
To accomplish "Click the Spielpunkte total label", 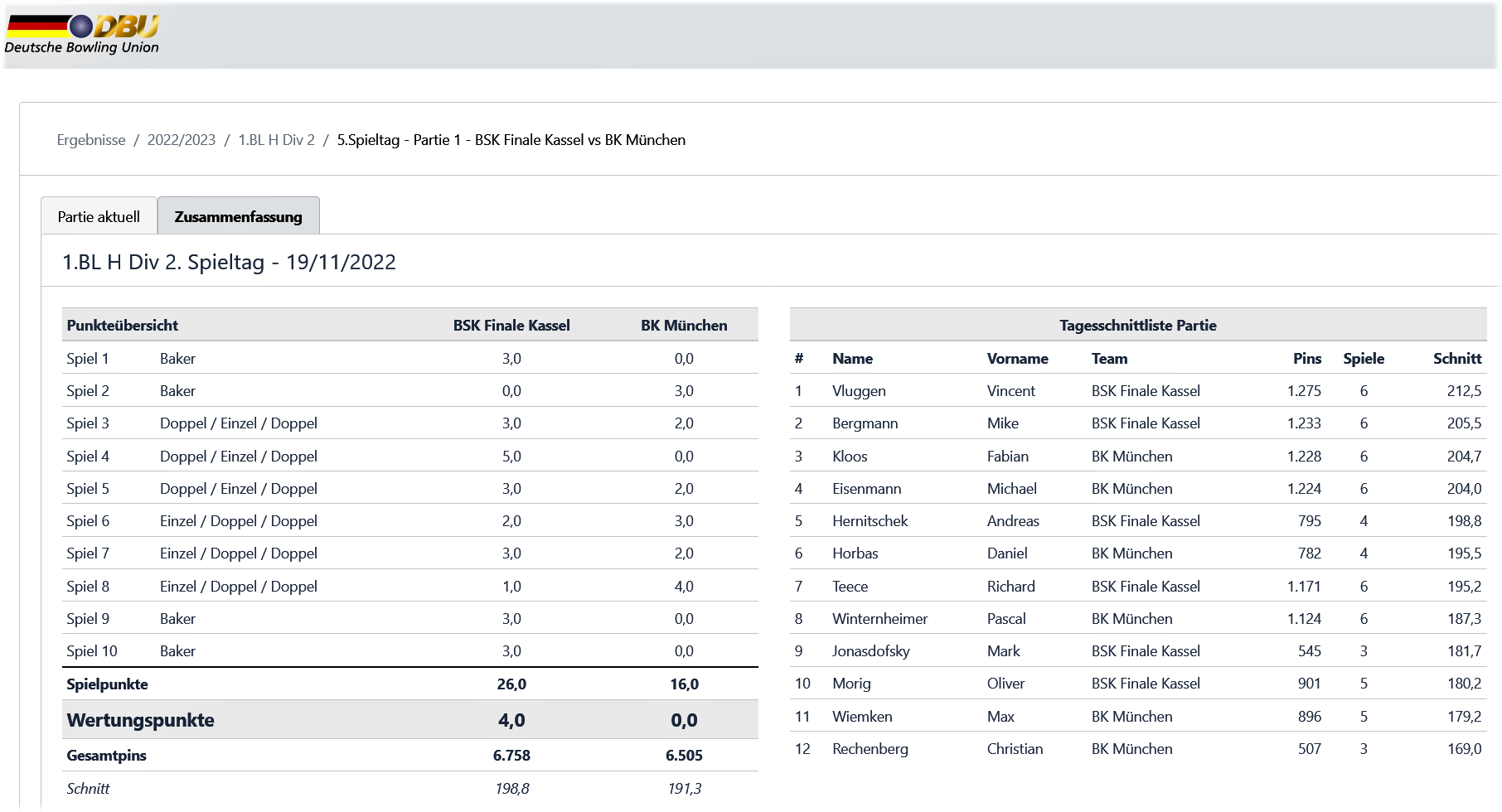I will pyautogui.click(x=107, y=684).
